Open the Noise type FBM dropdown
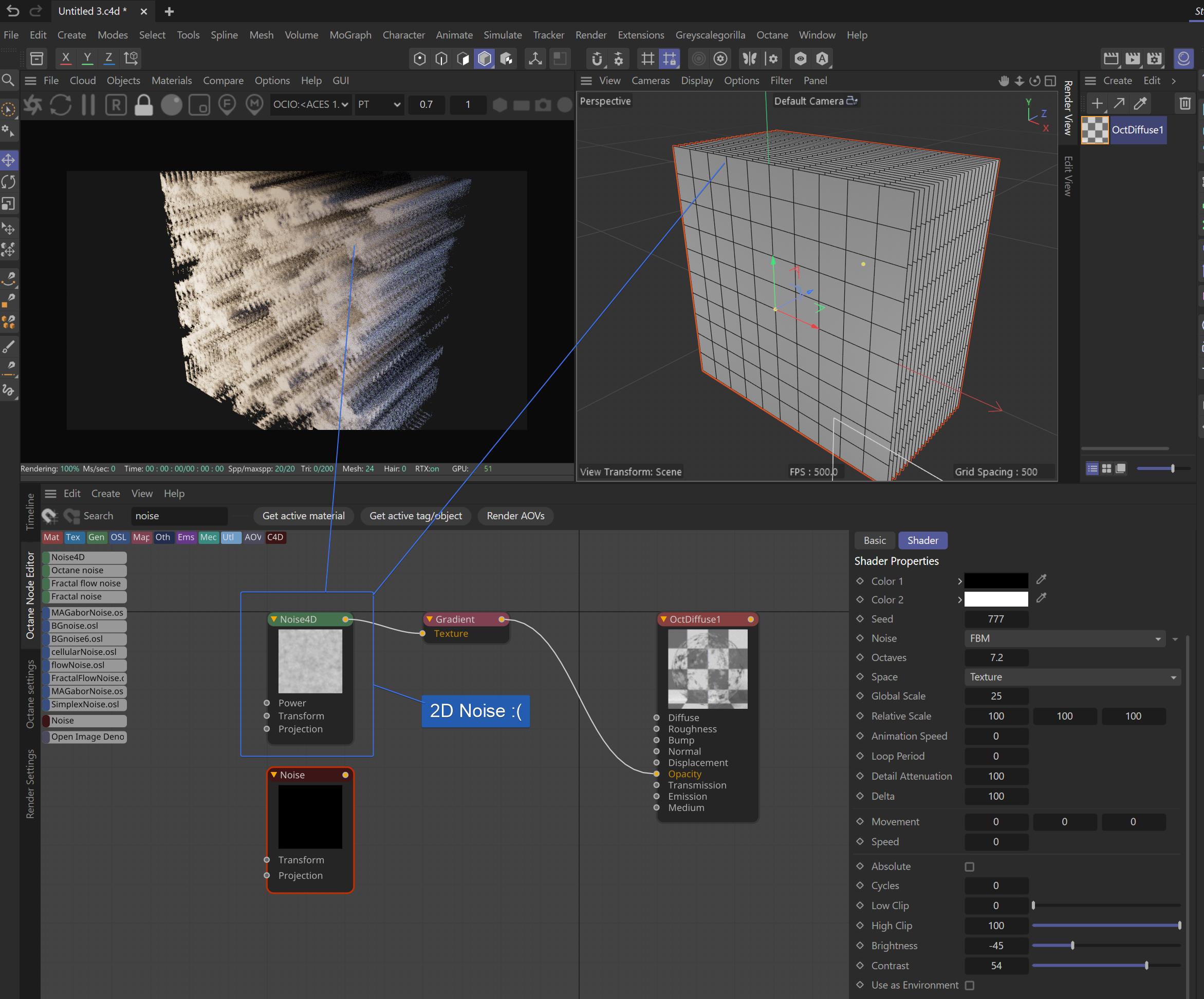 pos(1064,638)
